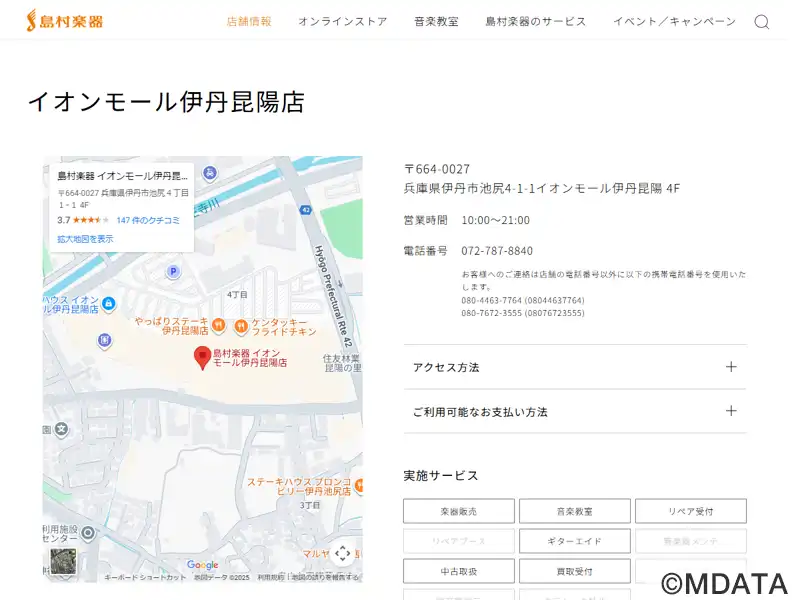Expand アクセス方法 section
This screenshot has height=600, width=800.
click(x=575, y=367)
